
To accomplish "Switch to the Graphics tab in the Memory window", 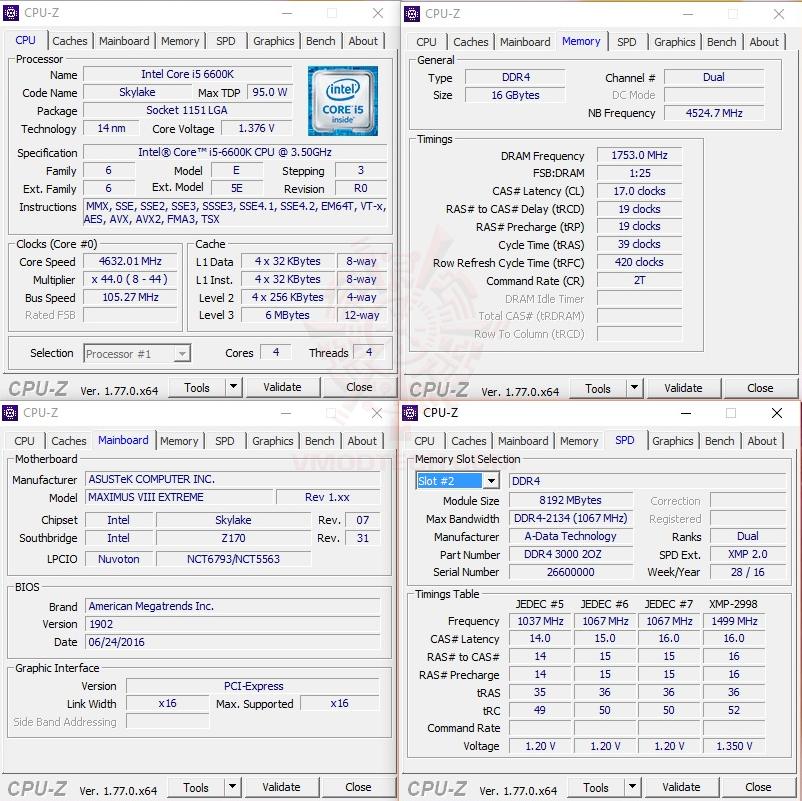I will pos(674,42).
